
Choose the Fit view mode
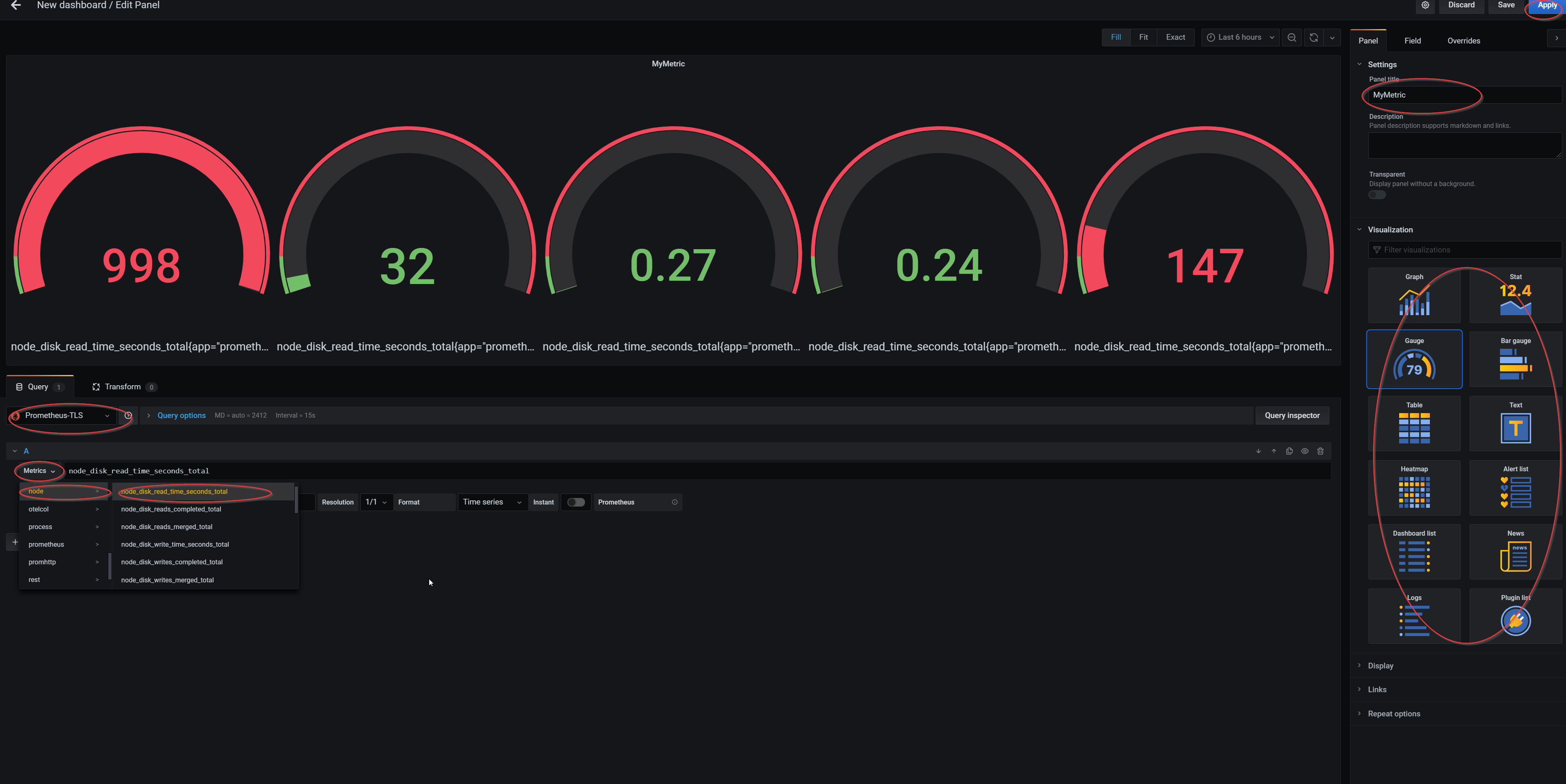tap(1143, 37)
